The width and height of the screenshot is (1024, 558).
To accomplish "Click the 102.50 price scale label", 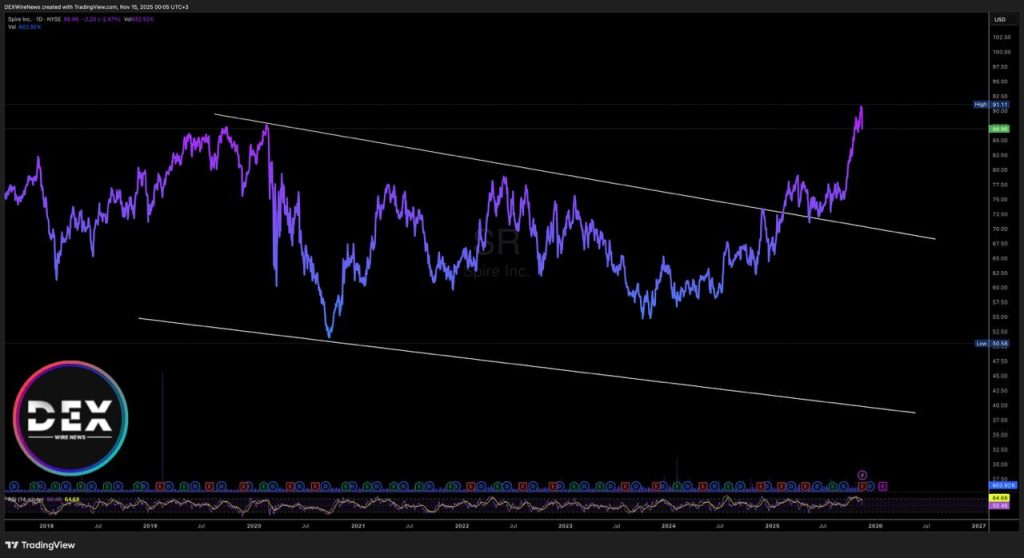I will click(1000, 37).
